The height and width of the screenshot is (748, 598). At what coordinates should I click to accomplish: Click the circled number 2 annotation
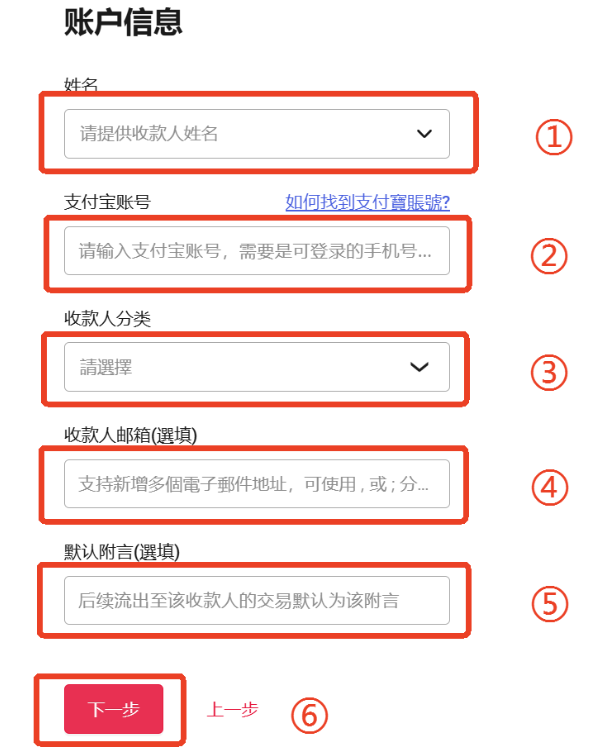point(549,256)
